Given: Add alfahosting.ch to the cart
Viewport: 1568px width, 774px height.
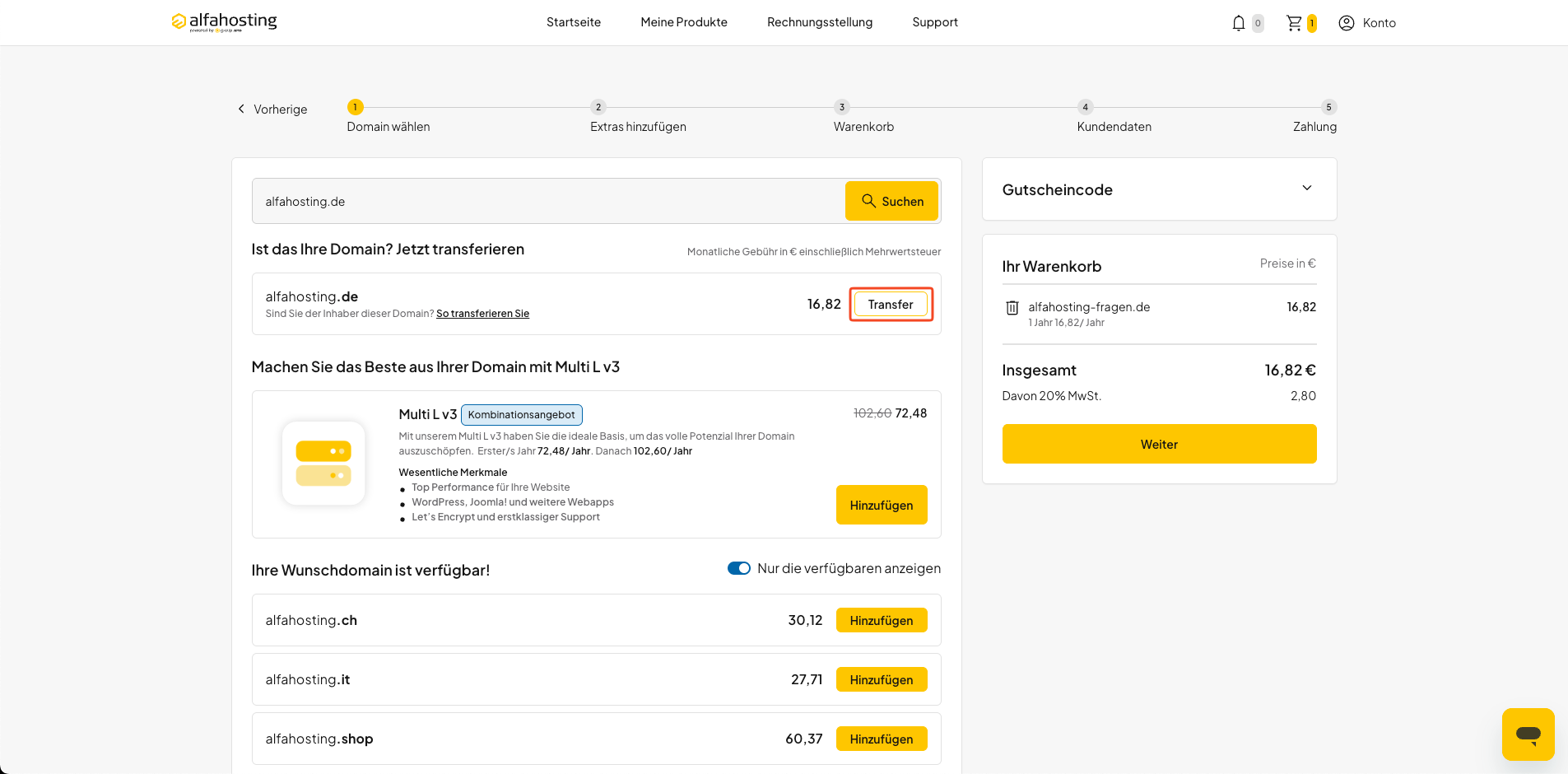Looking at the screenshot, I should tap(882, 620).
